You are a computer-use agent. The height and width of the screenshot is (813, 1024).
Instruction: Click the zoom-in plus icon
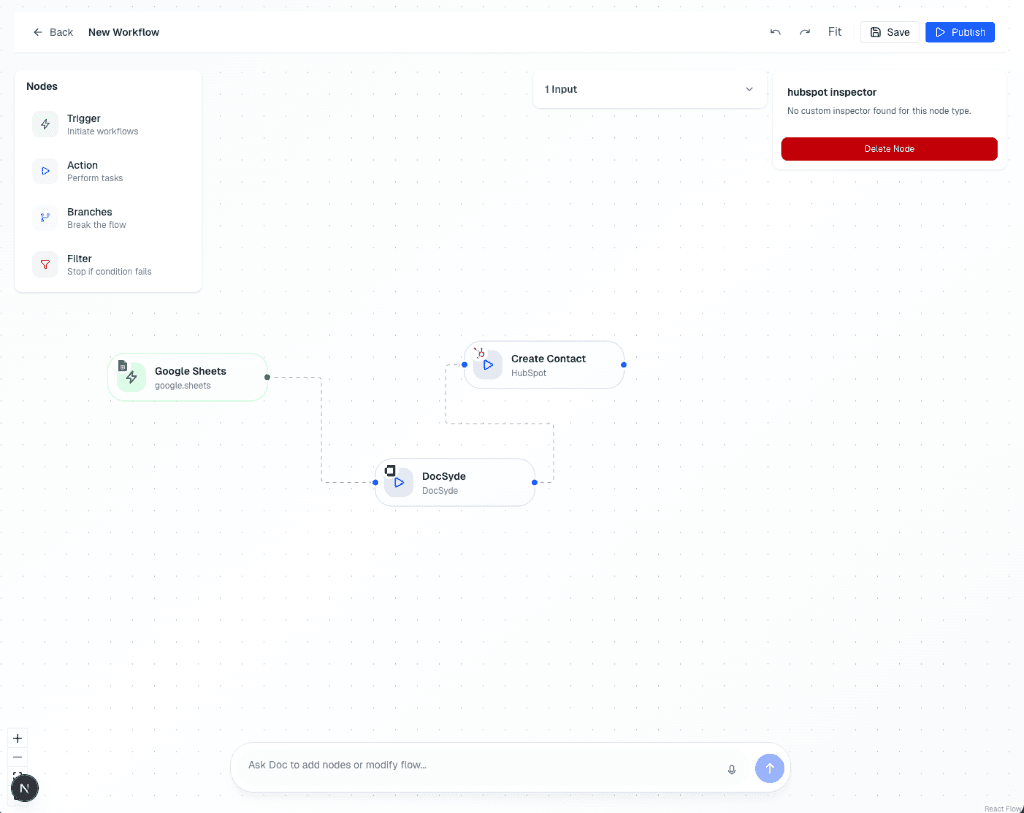[x=17, y=738]
